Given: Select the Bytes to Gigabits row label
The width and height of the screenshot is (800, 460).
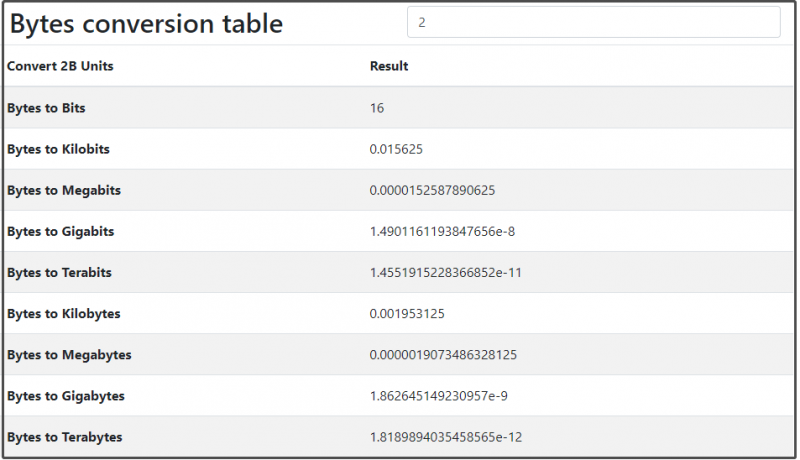Looking at the screenshot, I should (60, 232).
